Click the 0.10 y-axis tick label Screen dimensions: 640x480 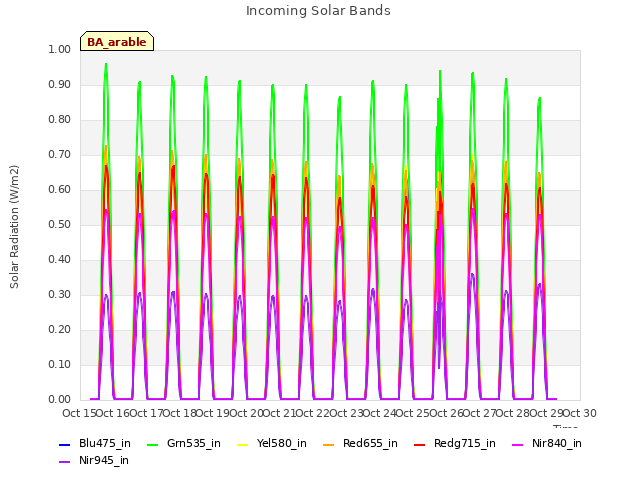coord(60,364)
